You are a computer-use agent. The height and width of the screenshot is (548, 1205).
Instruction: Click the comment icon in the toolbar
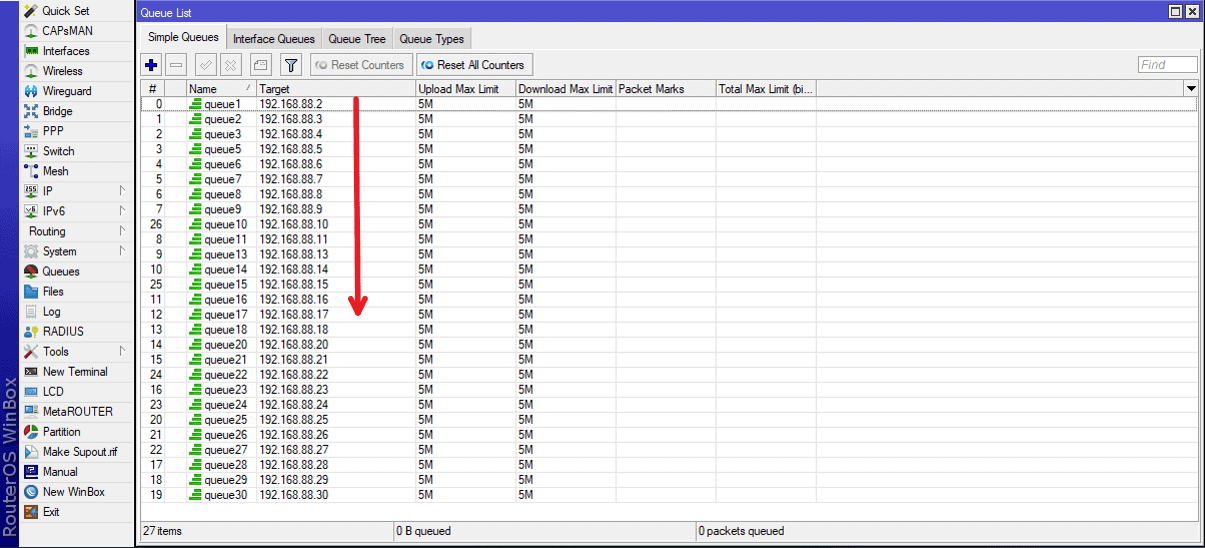tap(260, 65)
